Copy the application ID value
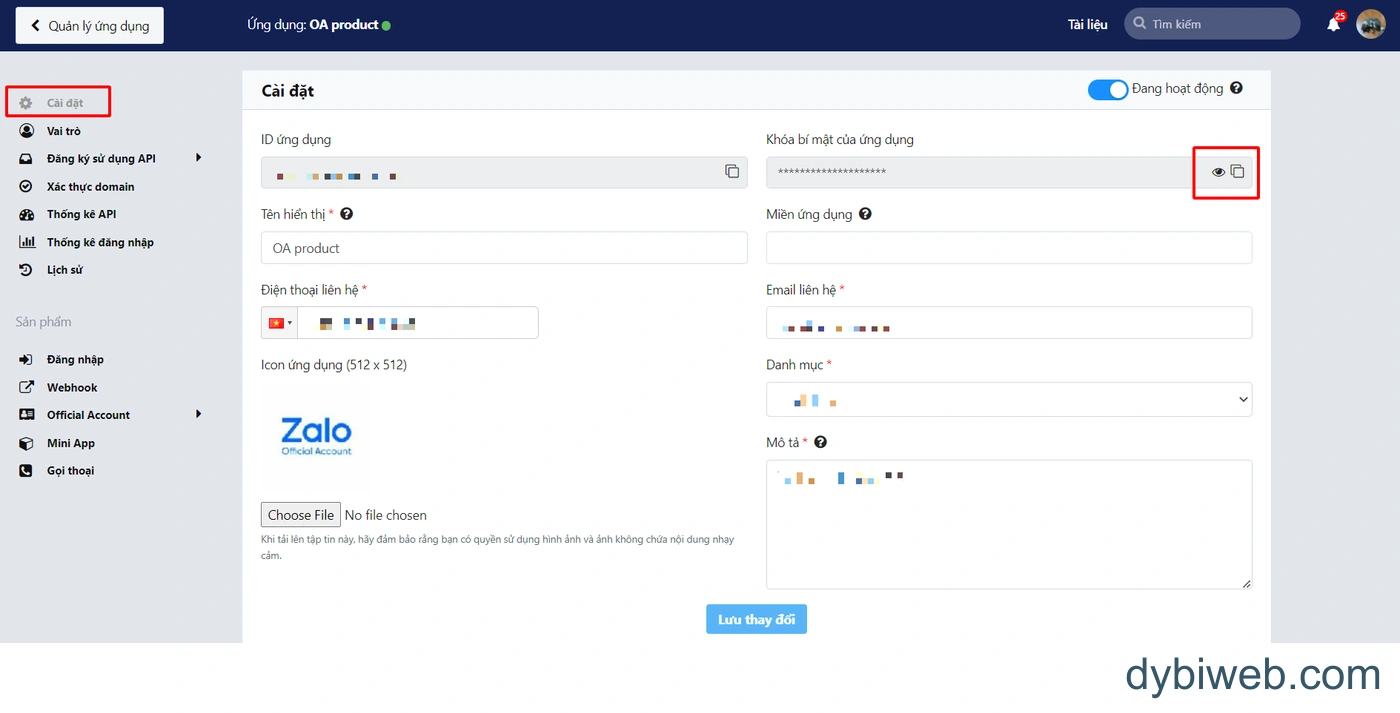Screen dimensions: 1400x713 (x=732, y=171)
